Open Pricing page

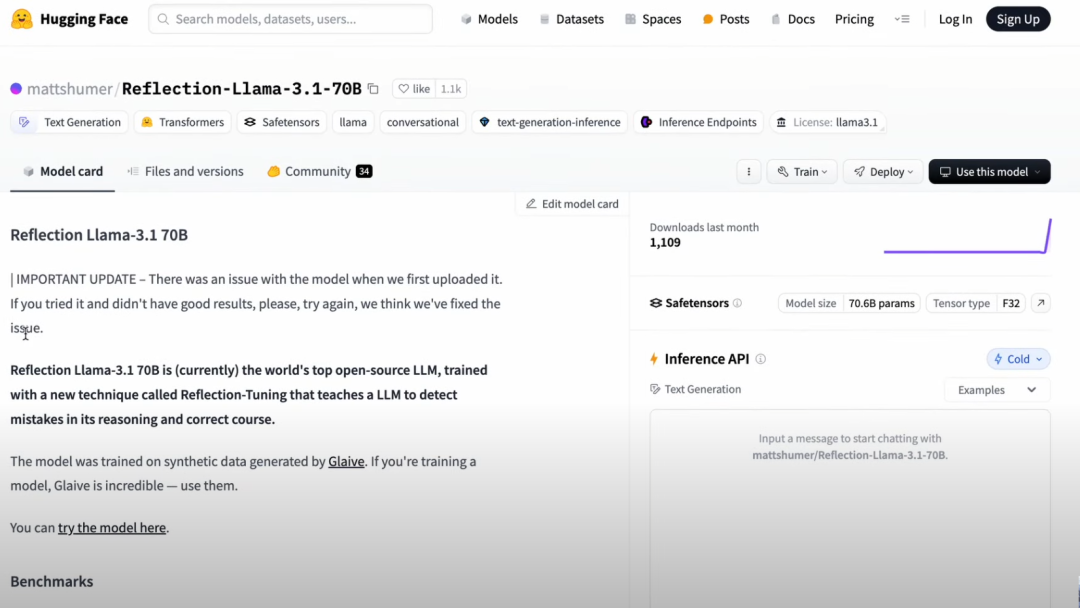854,19
